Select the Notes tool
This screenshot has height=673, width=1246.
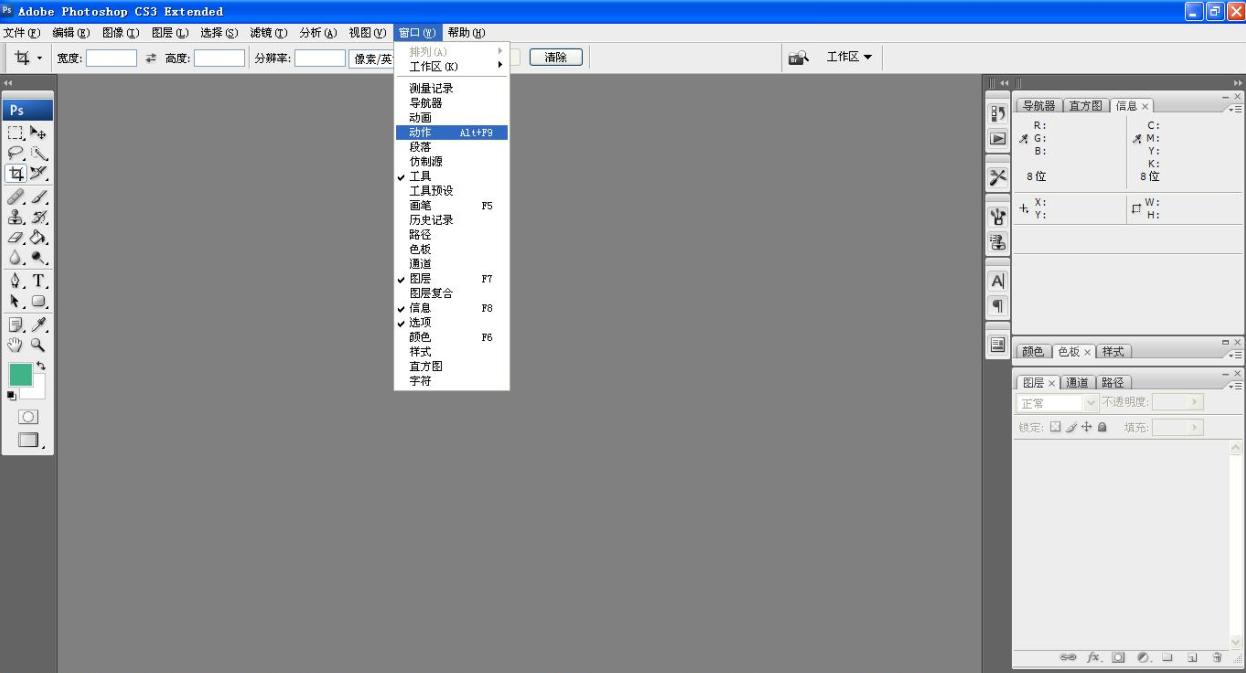pos(16,325)
